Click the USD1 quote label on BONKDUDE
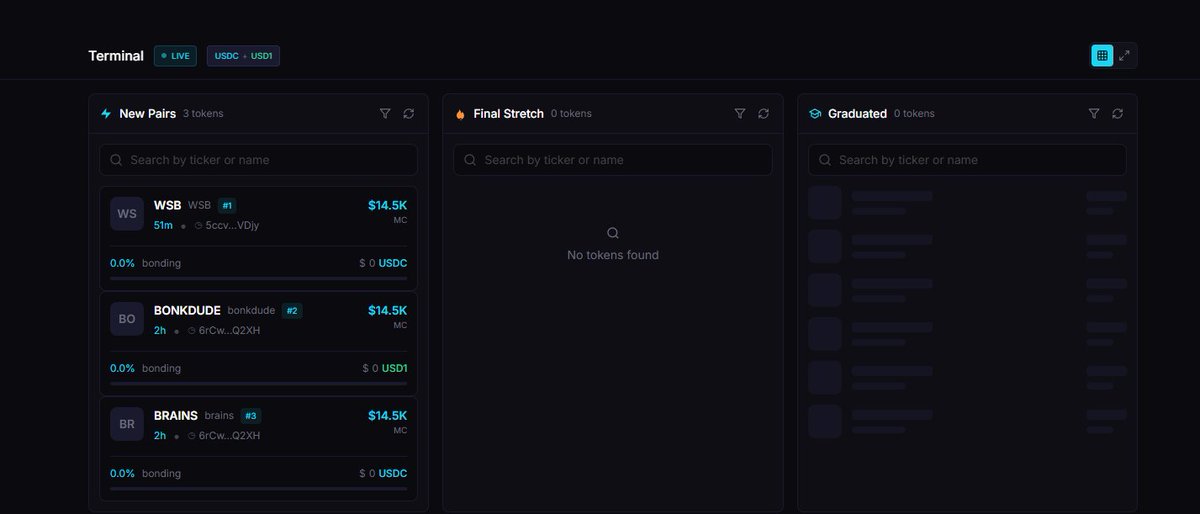Viewport: 1200px width, 514px height. coord(395,368)
